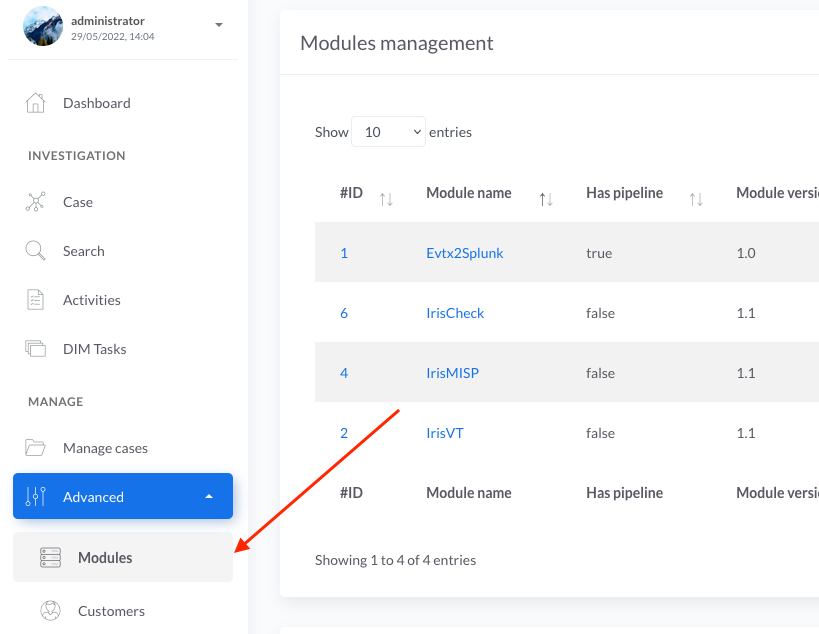This screenshot has height=634, width=819.
Task: Open the Show entries dropdown
Action: click(388, 131)
